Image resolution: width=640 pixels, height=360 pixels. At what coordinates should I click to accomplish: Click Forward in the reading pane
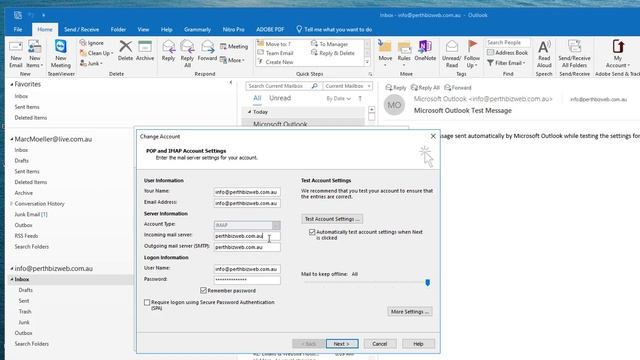458,88
